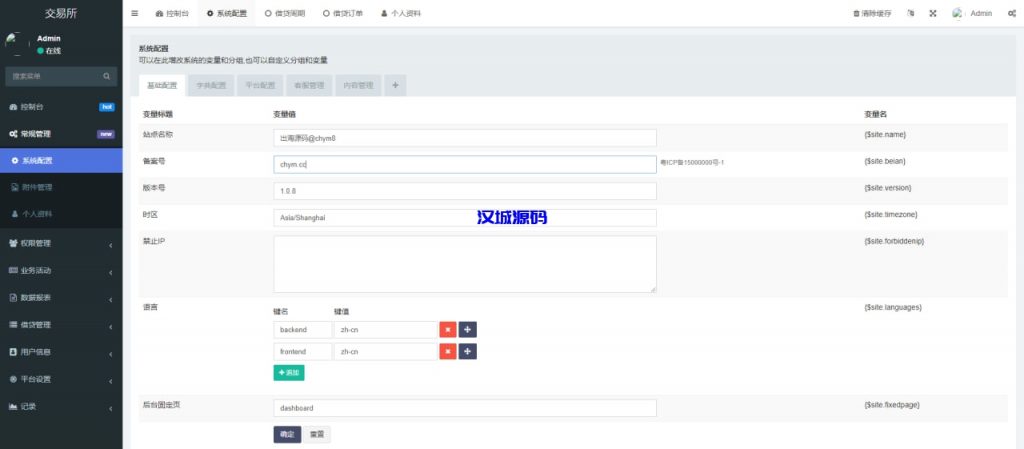This screenshot has height=449, width=1024.
Task: Click the green 添加 button
Action: click(288, 372)
